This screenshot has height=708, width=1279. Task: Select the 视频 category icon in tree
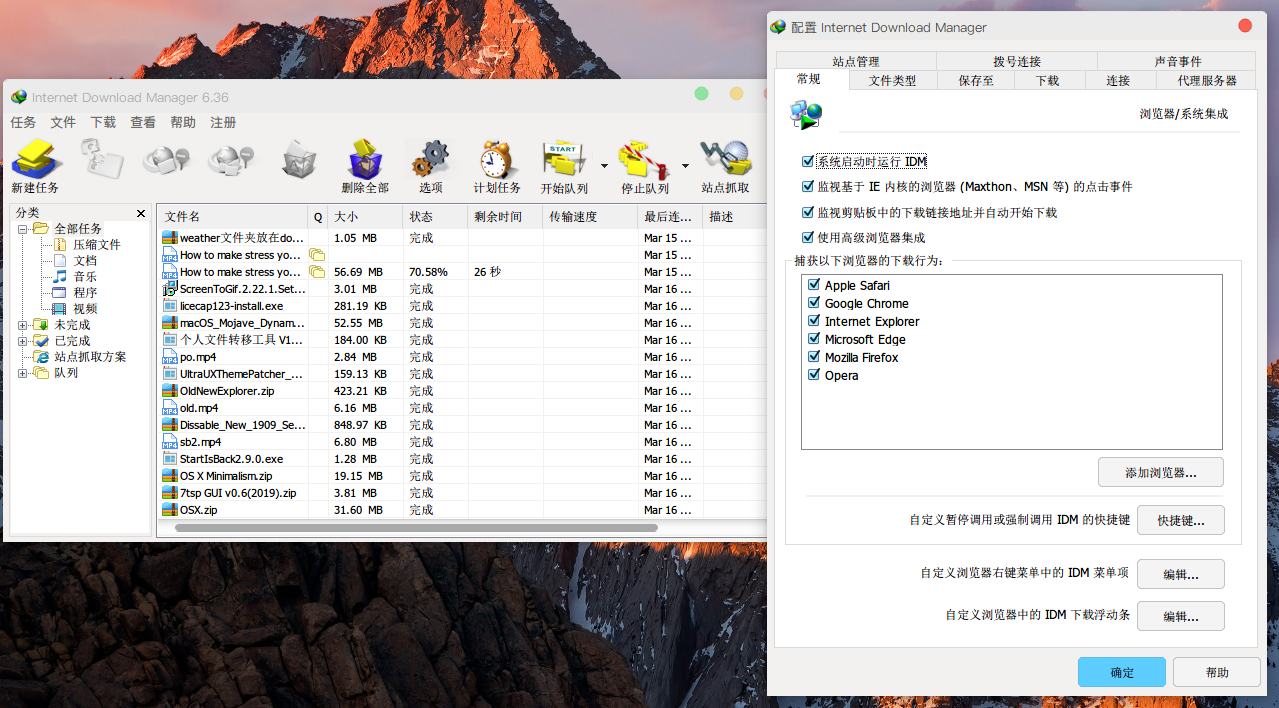tap(60, 309)
